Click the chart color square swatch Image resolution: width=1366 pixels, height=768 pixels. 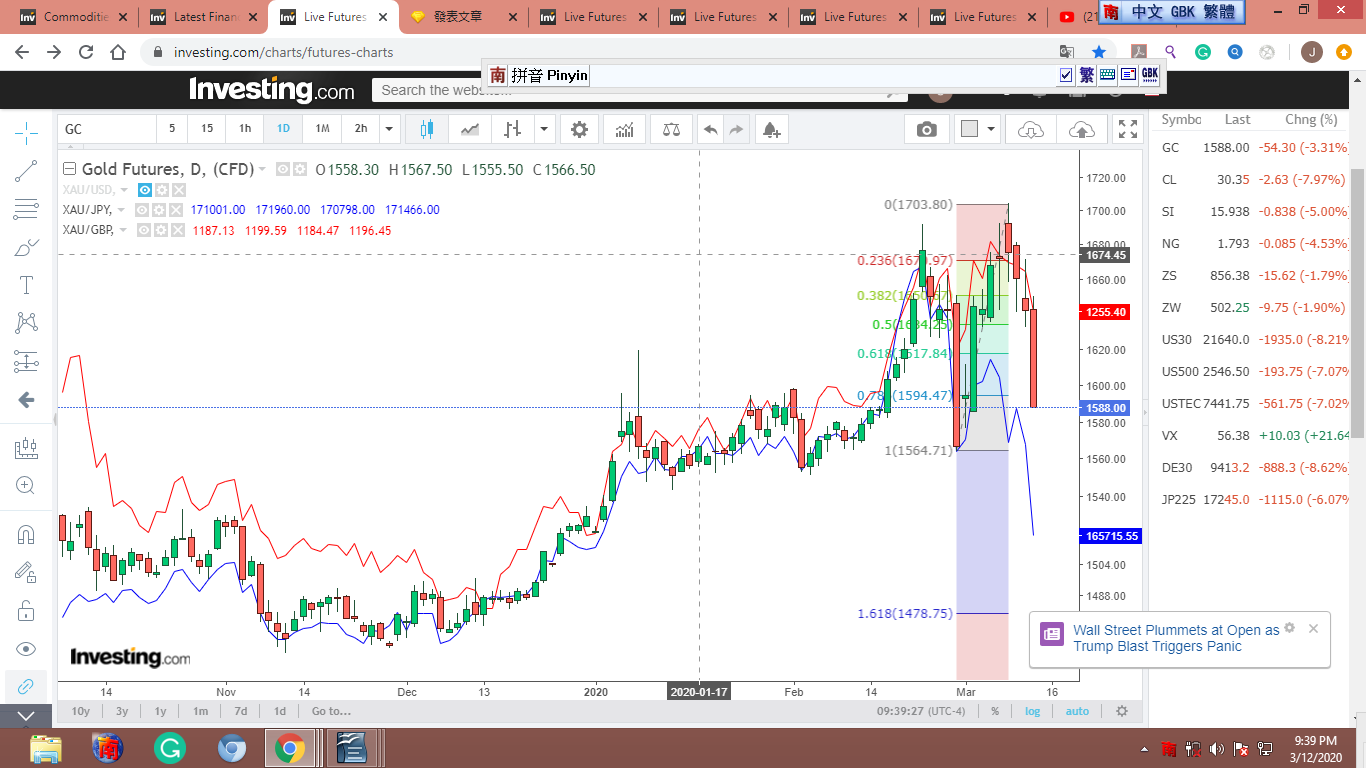coord(968,129)
